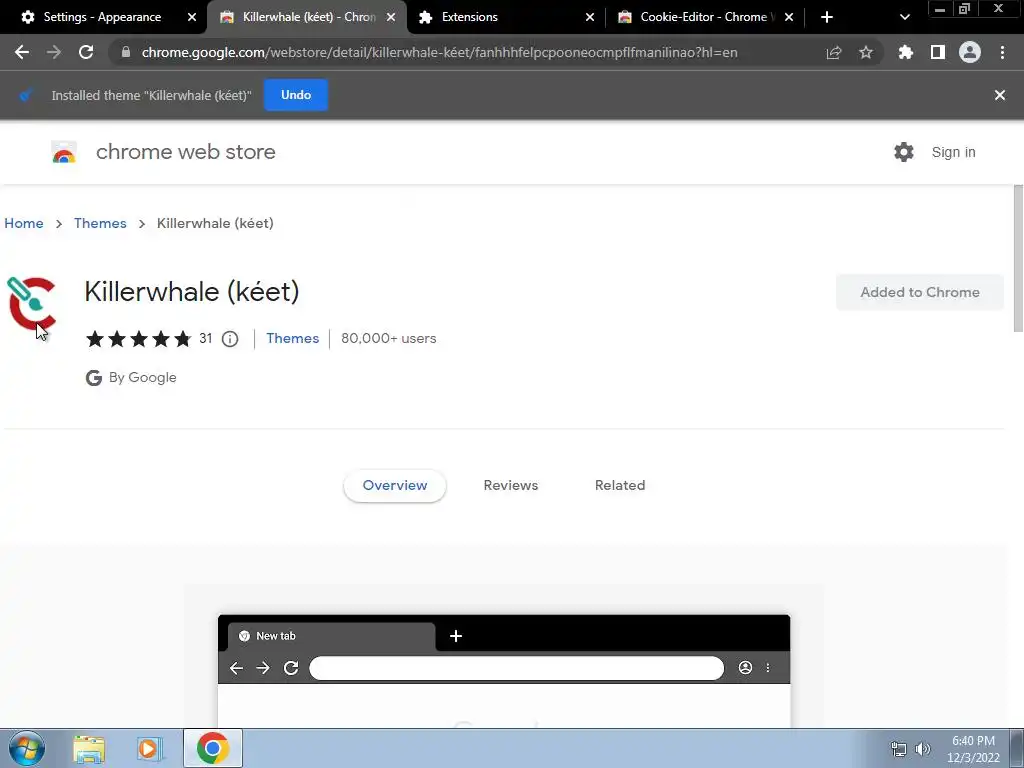The width and height of the screenshot is (1024, 768).
Task: Open Chrome three-dot menu
Action: tap(1002, 52)
